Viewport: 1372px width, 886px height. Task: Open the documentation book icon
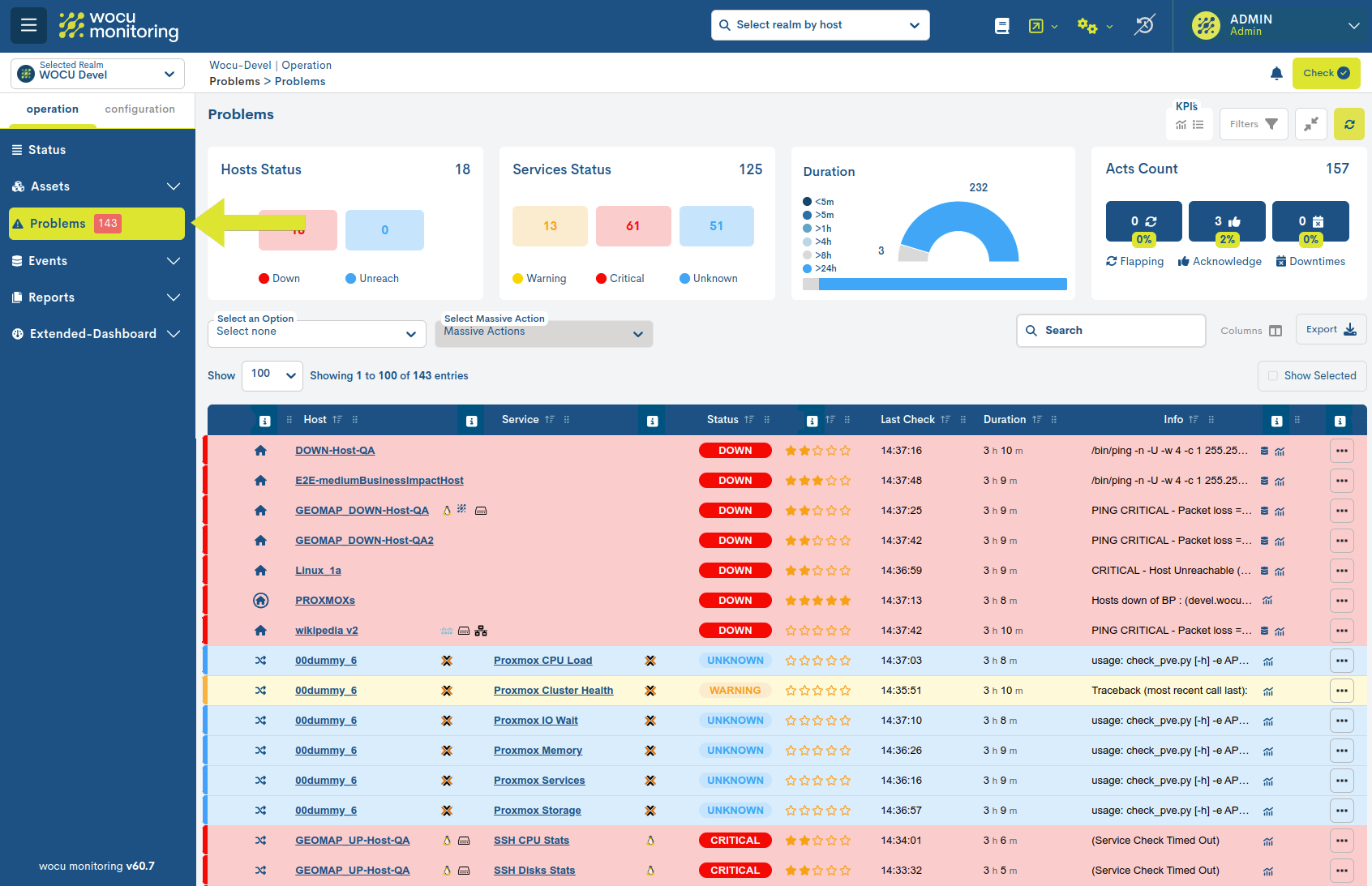(x=1002, y=26)
